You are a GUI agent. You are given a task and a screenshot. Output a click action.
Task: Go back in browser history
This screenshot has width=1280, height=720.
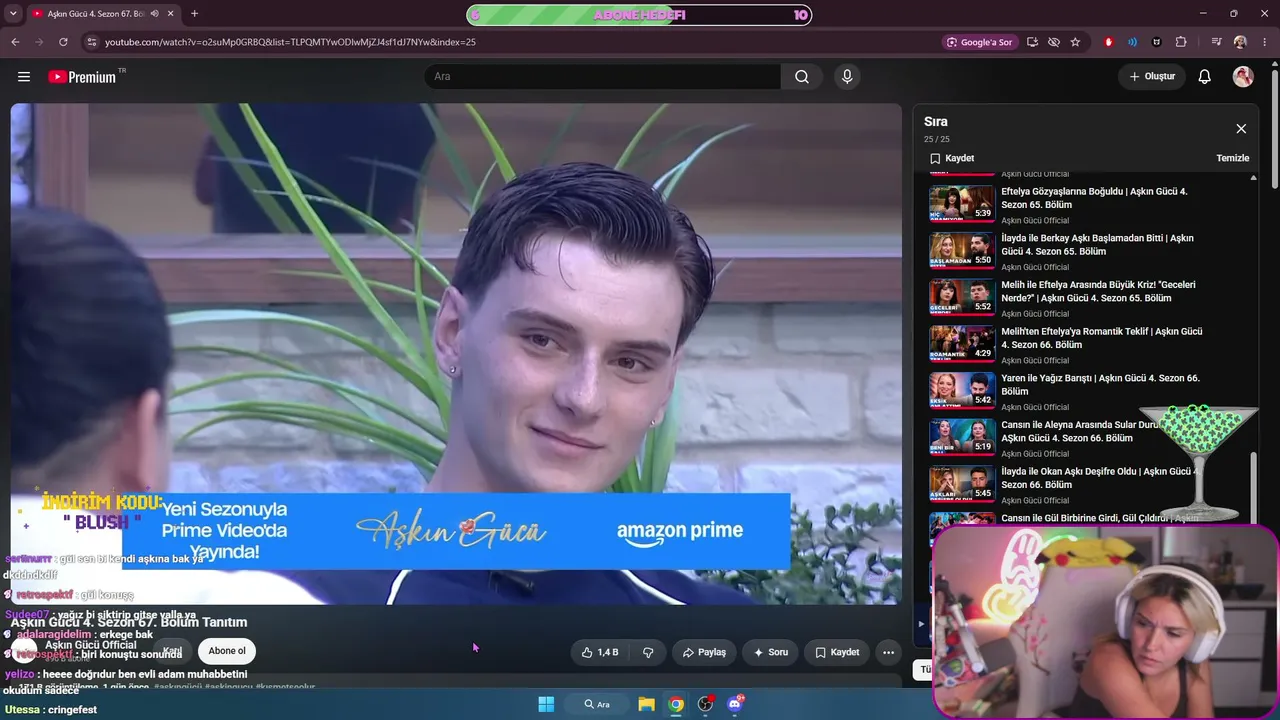(x=15, y=42)
